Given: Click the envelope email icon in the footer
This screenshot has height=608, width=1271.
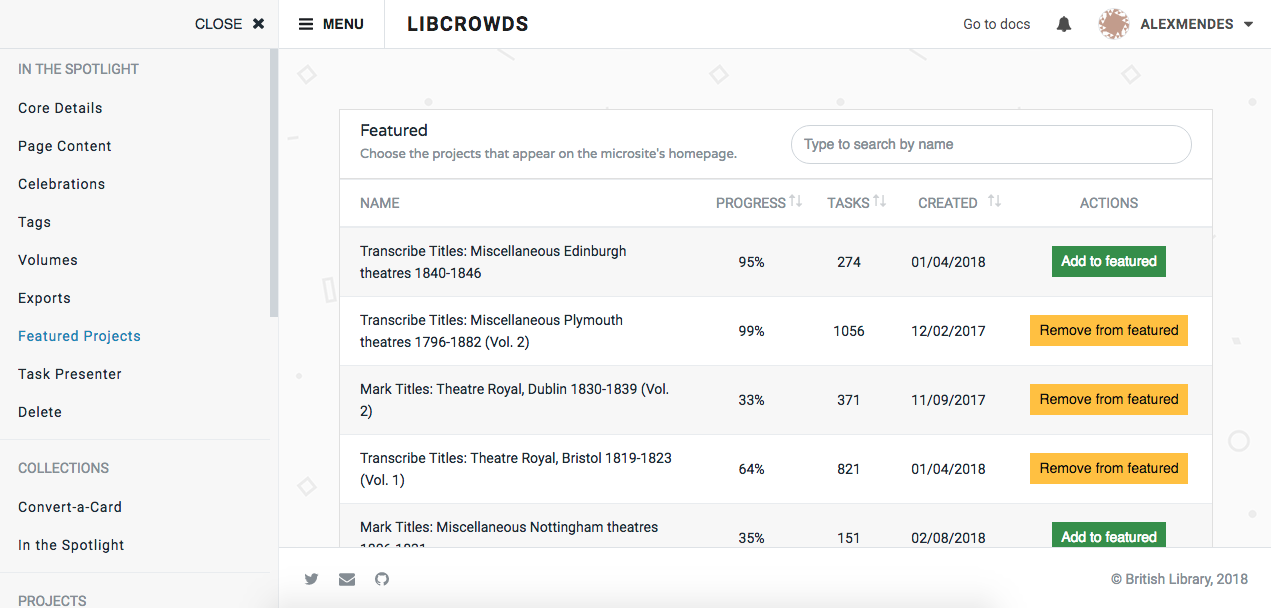Looking at the screenshot, I should pos(346,579).
